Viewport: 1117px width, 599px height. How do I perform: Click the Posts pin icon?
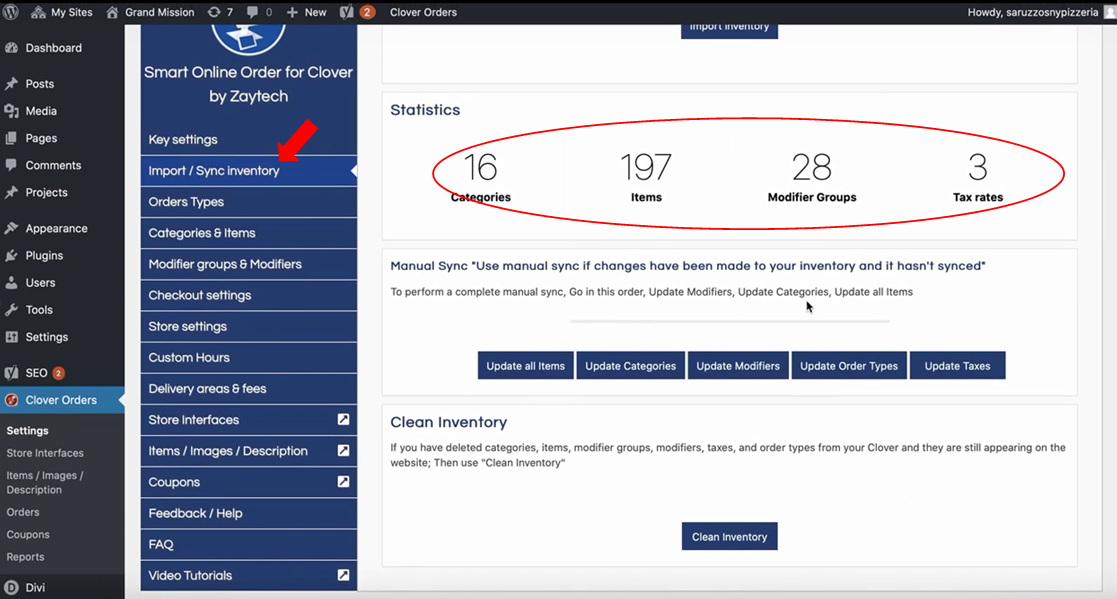point(11,83)
